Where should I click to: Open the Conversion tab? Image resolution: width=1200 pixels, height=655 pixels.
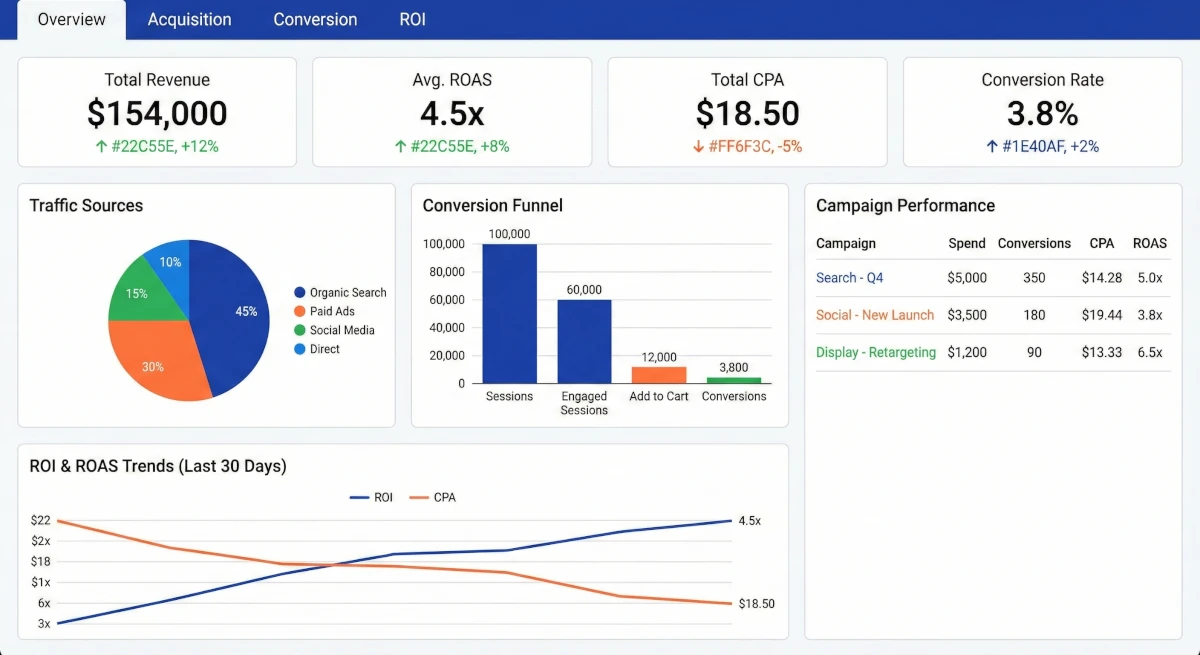[315, 19]
